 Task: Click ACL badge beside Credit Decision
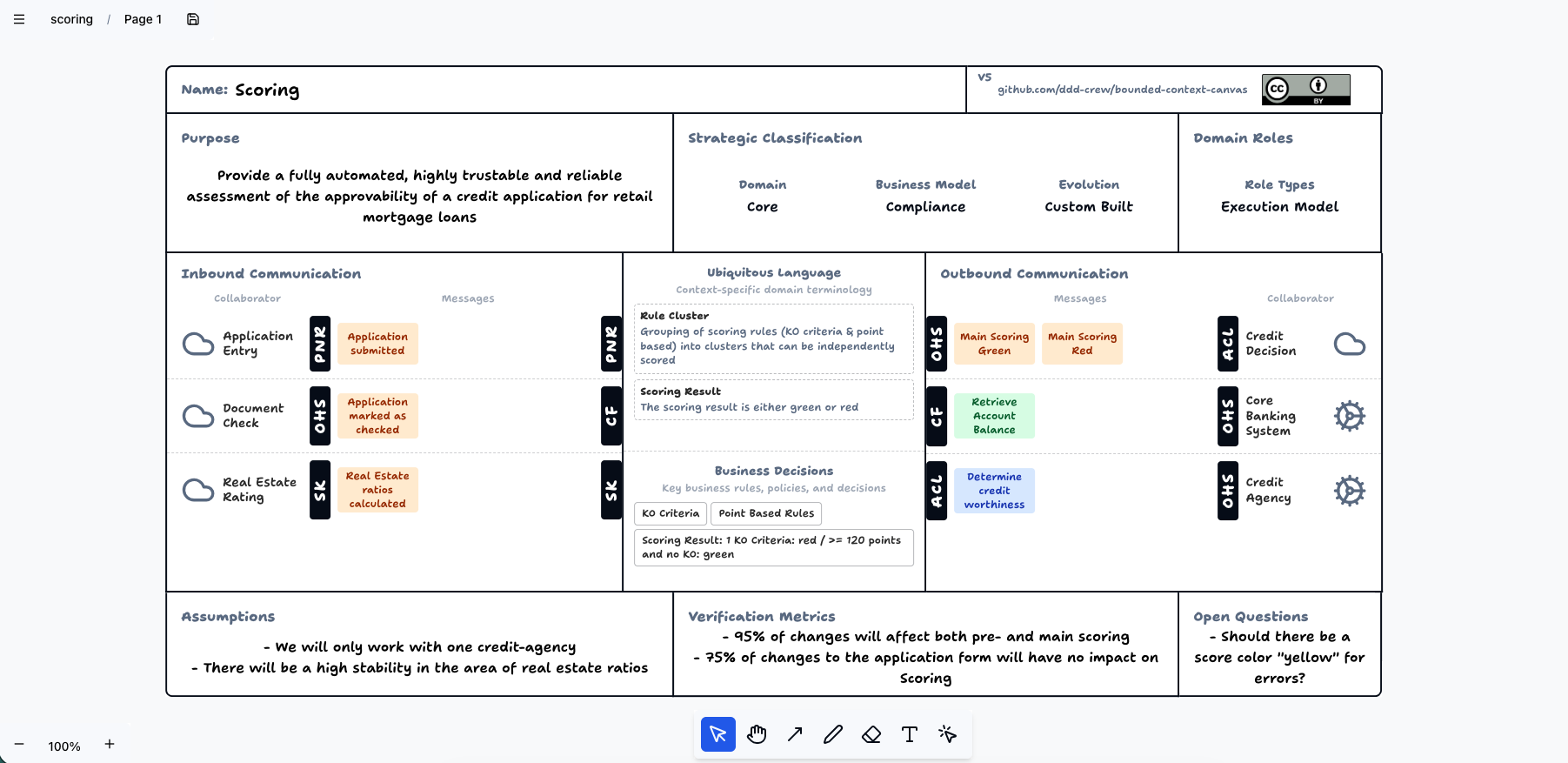(x=1228, y=344)
